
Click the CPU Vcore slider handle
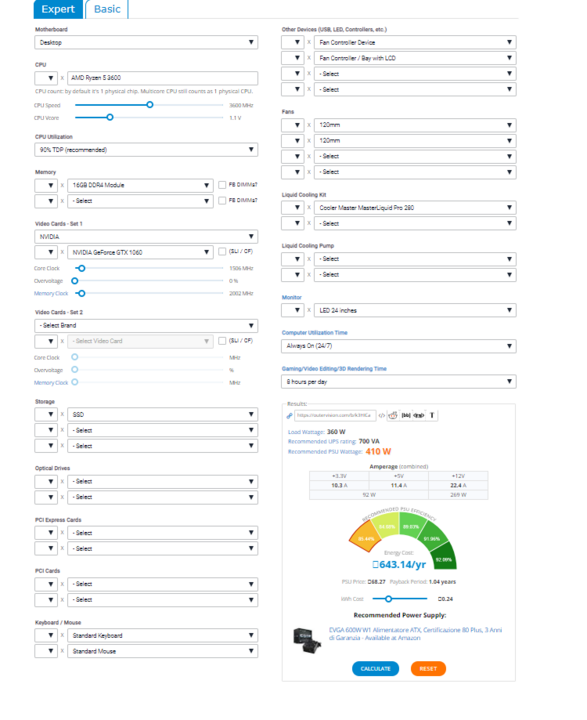[x=110, y=118]
